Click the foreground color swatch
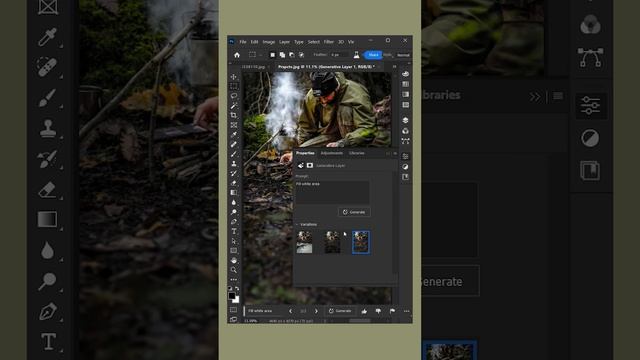Viewport: 640px width, 360px height. 231,296
